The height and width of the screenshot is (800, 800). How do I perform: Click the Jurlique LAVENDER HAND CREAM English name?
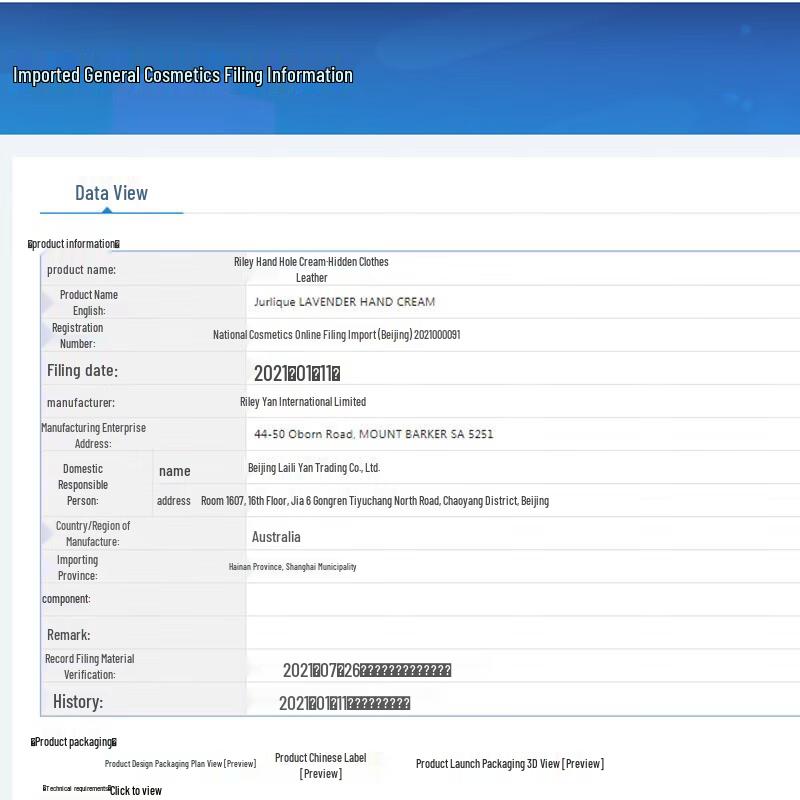click(x=344, y=302)
